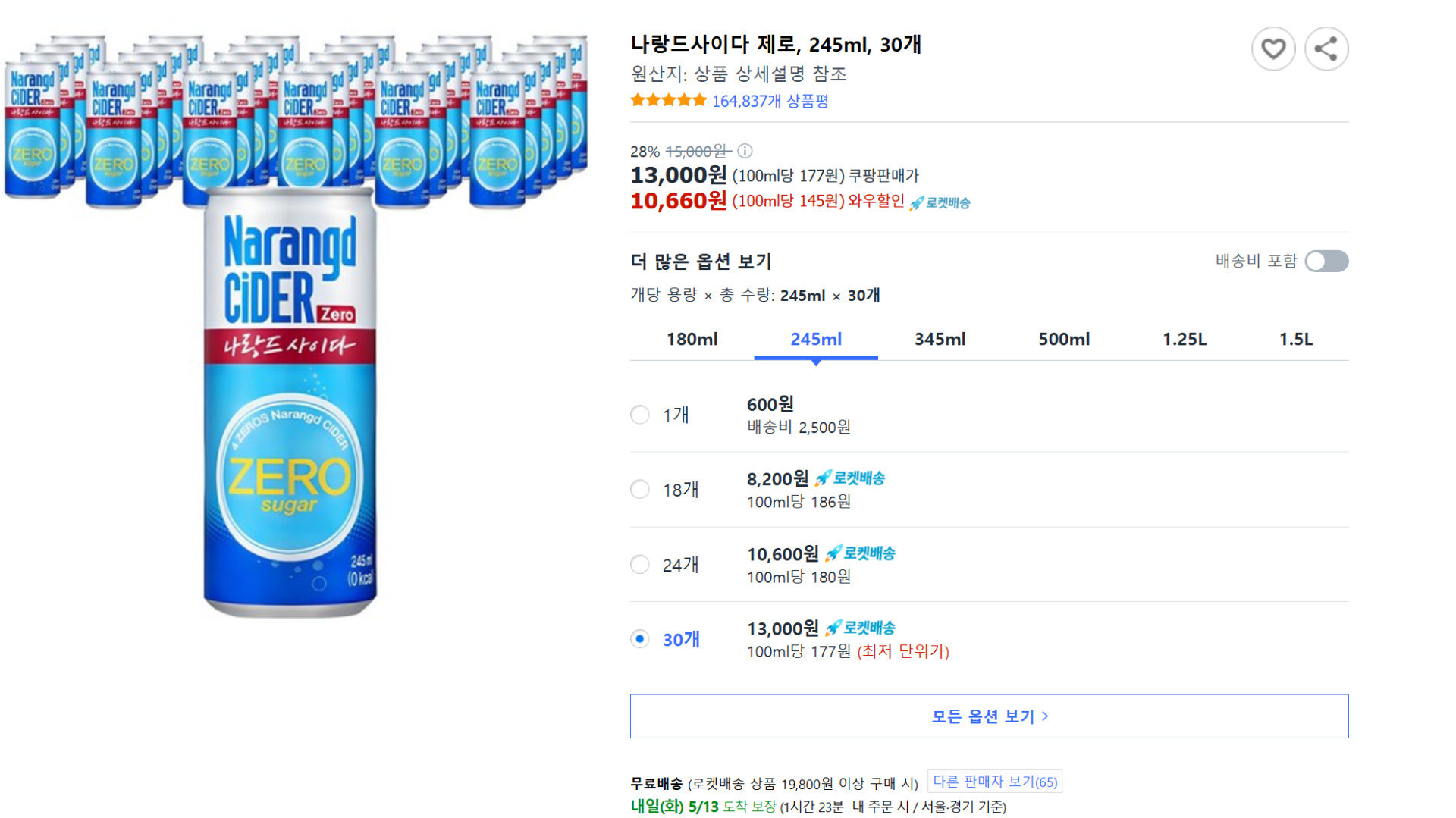1456x818 pixels.
Task: Switch to the 345ml size tab
Action: [x=939, y=339]
